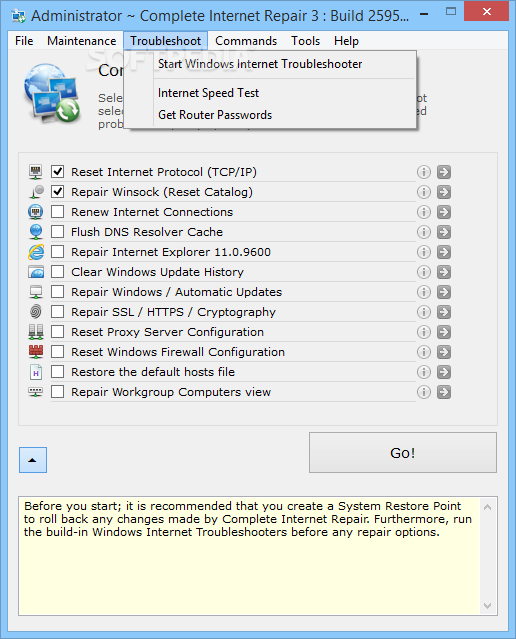
Task: Check Reset Proxy Server Configuration
Action: [57, 332]
